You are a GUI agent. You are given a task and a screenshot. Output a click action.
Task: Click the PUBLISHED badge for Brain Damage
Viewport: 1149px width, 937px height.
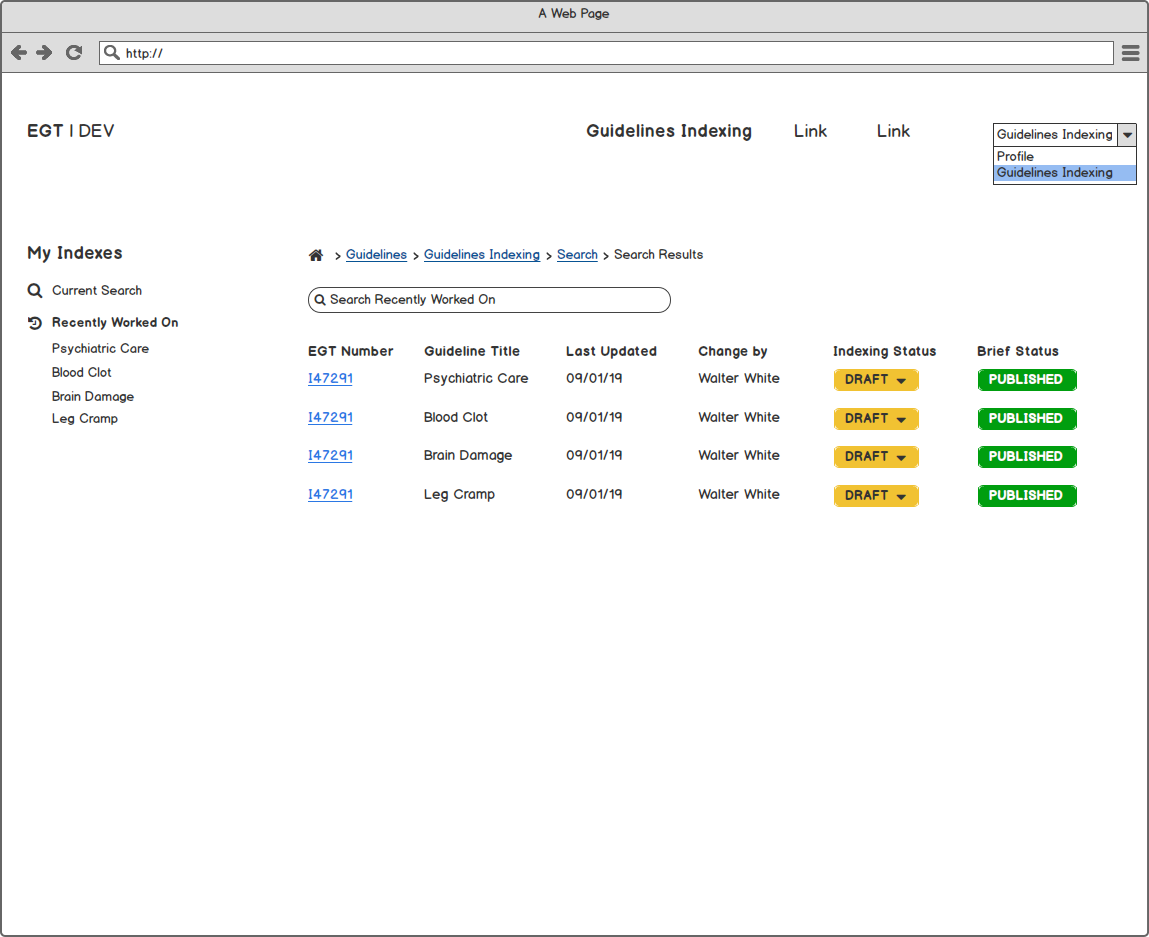(1026, 457)
